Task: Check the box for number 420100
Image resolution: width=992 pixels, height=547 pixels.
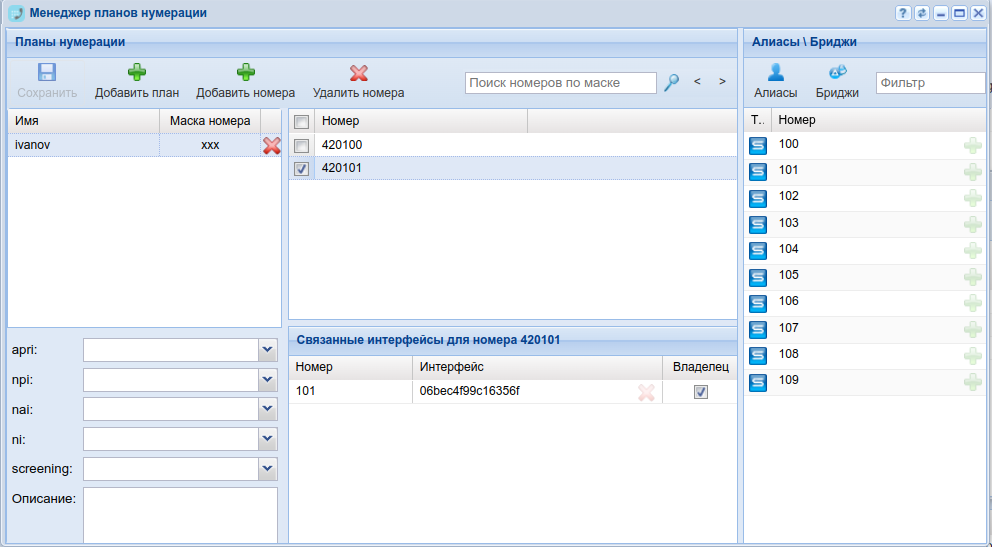Action: click(x=302, y=146)
